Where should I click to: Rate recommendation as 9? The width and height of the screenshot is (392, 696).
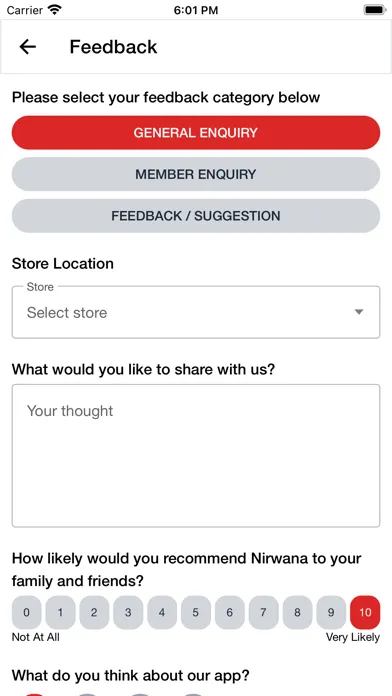pyautogui.click(x=331, y=613)
